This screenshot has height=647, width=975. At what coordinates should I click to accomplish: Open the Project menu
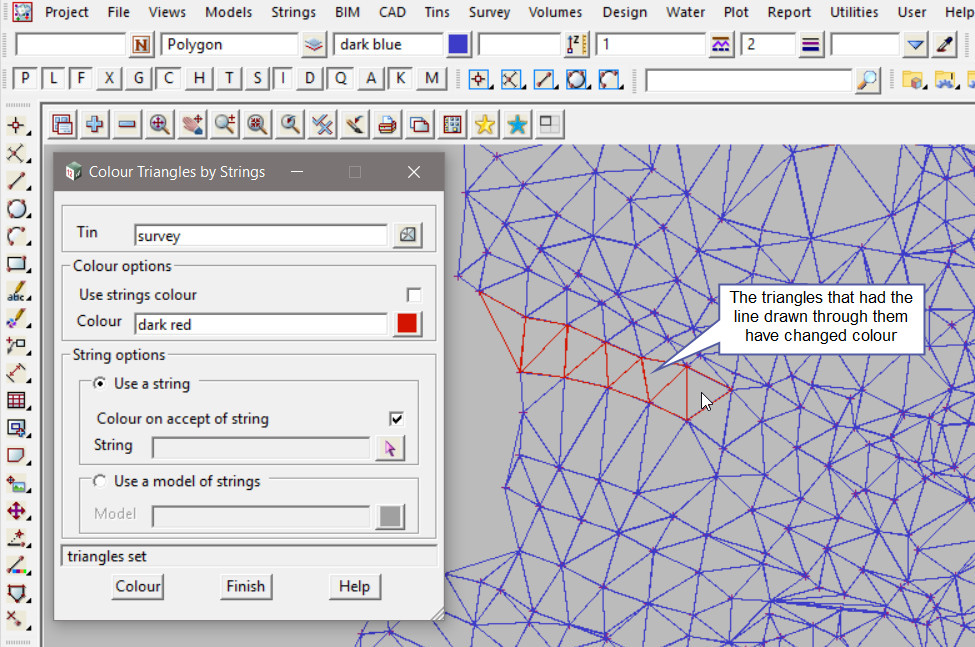(x=66, y=12)
